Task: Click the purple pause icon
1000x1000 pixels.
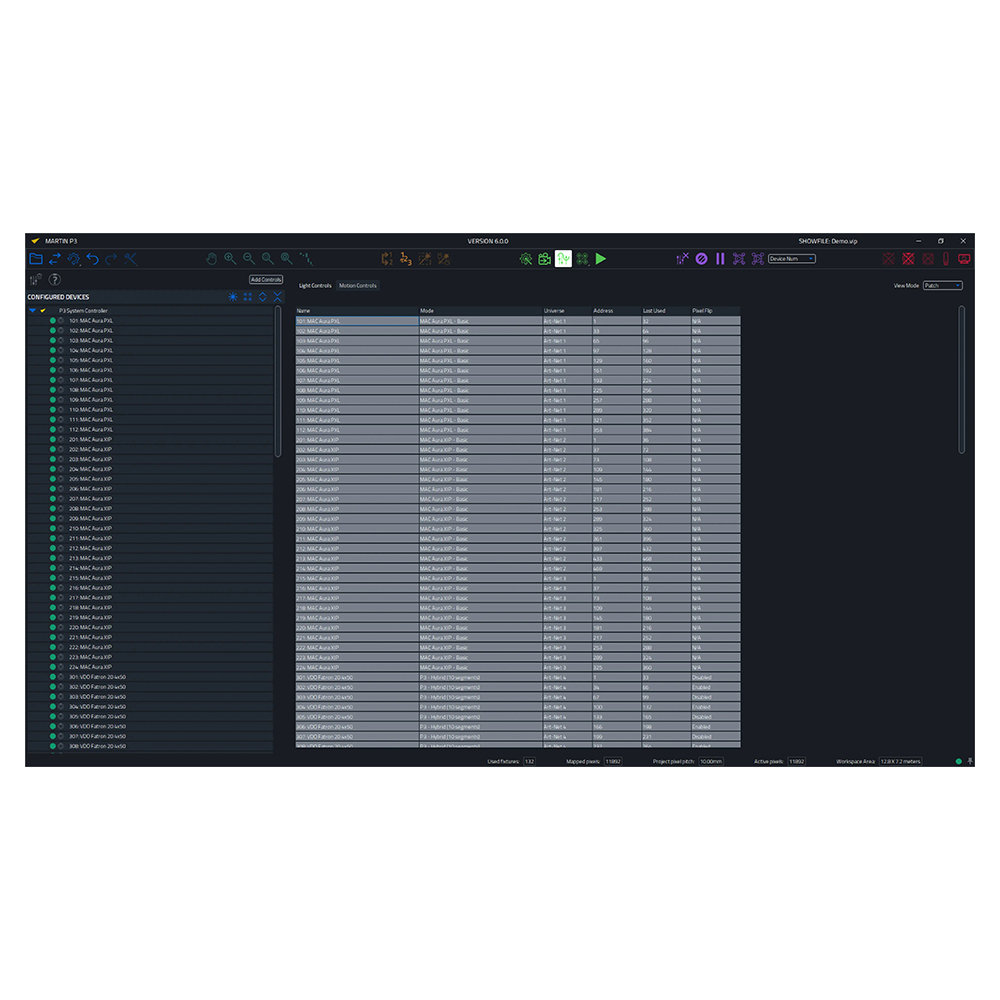Action: [720, 259]
